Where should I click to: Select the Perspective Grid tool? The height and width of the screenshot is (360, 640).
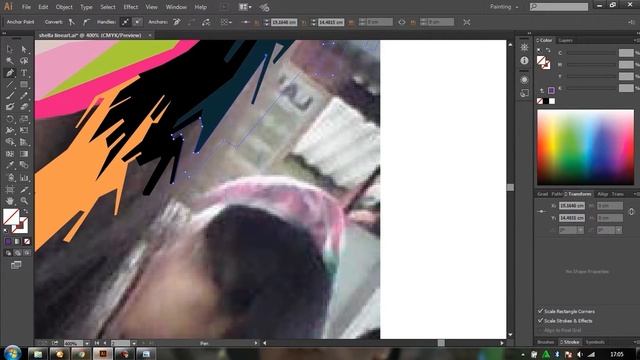tap(24, 142)
